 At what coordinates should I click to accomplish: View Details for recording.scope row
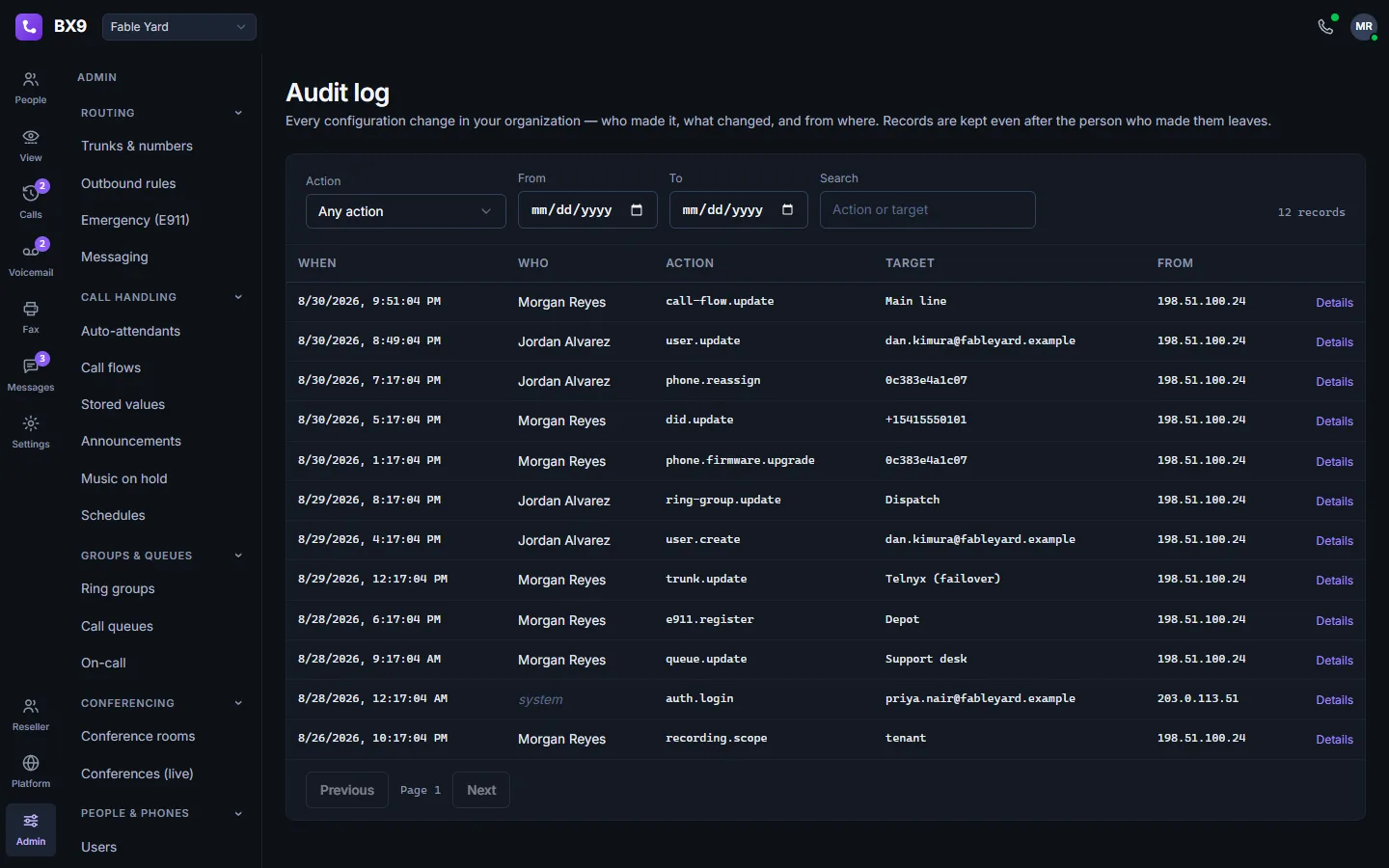click(x=1334, y=740)
